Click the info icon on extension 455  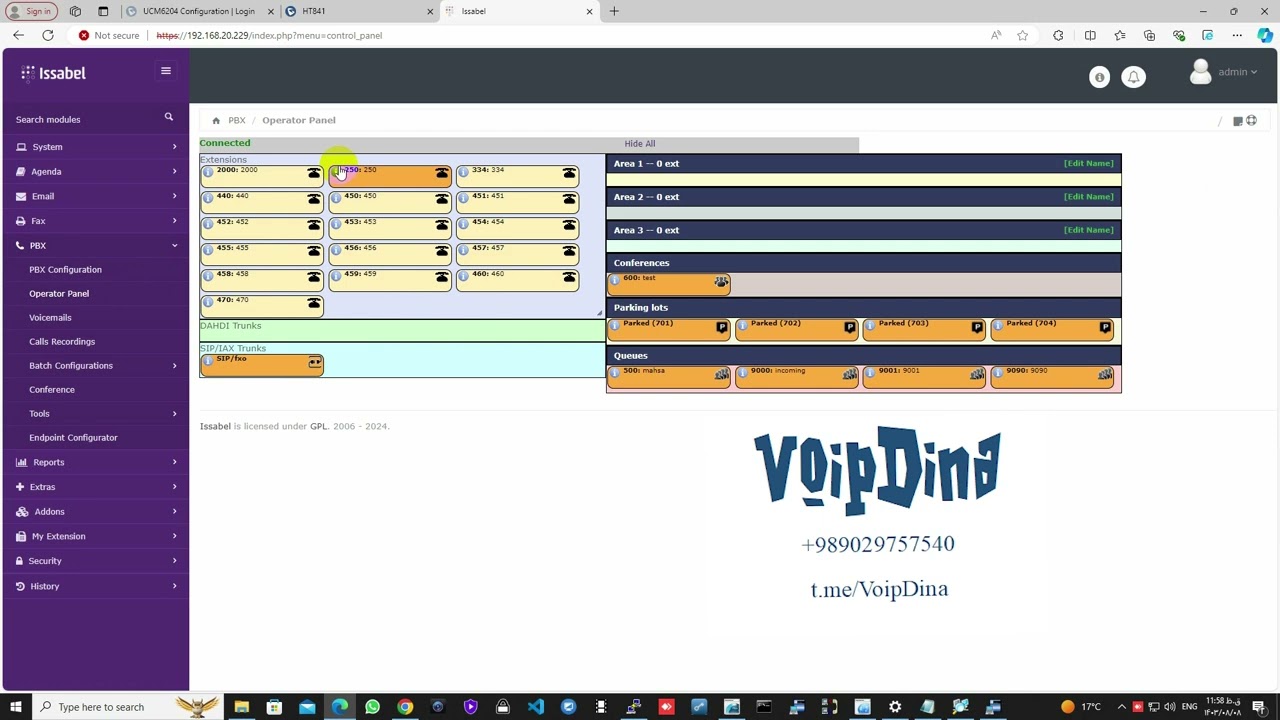point(208,251)
